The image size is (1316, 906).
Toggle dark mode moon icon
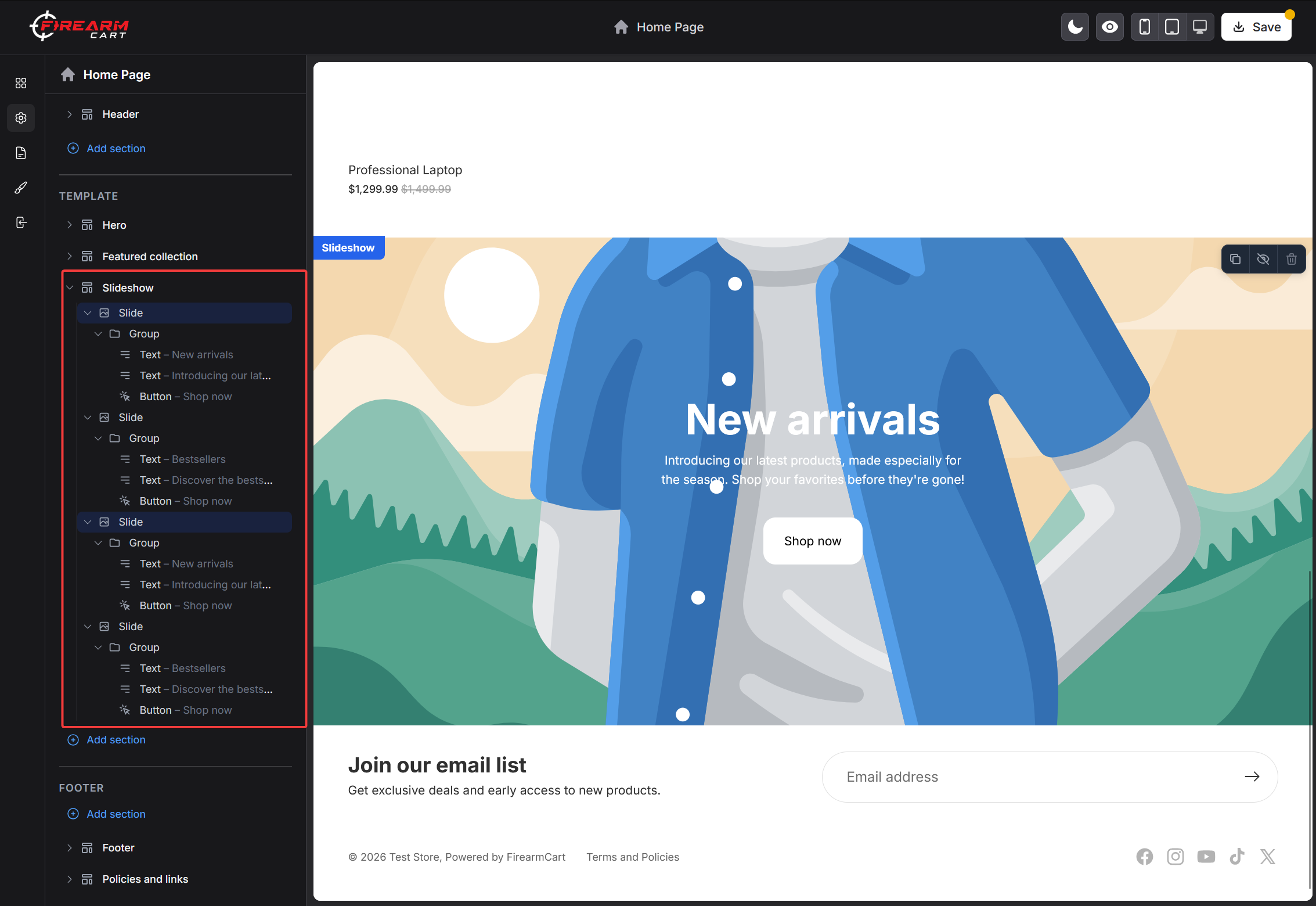[1075, 27]
